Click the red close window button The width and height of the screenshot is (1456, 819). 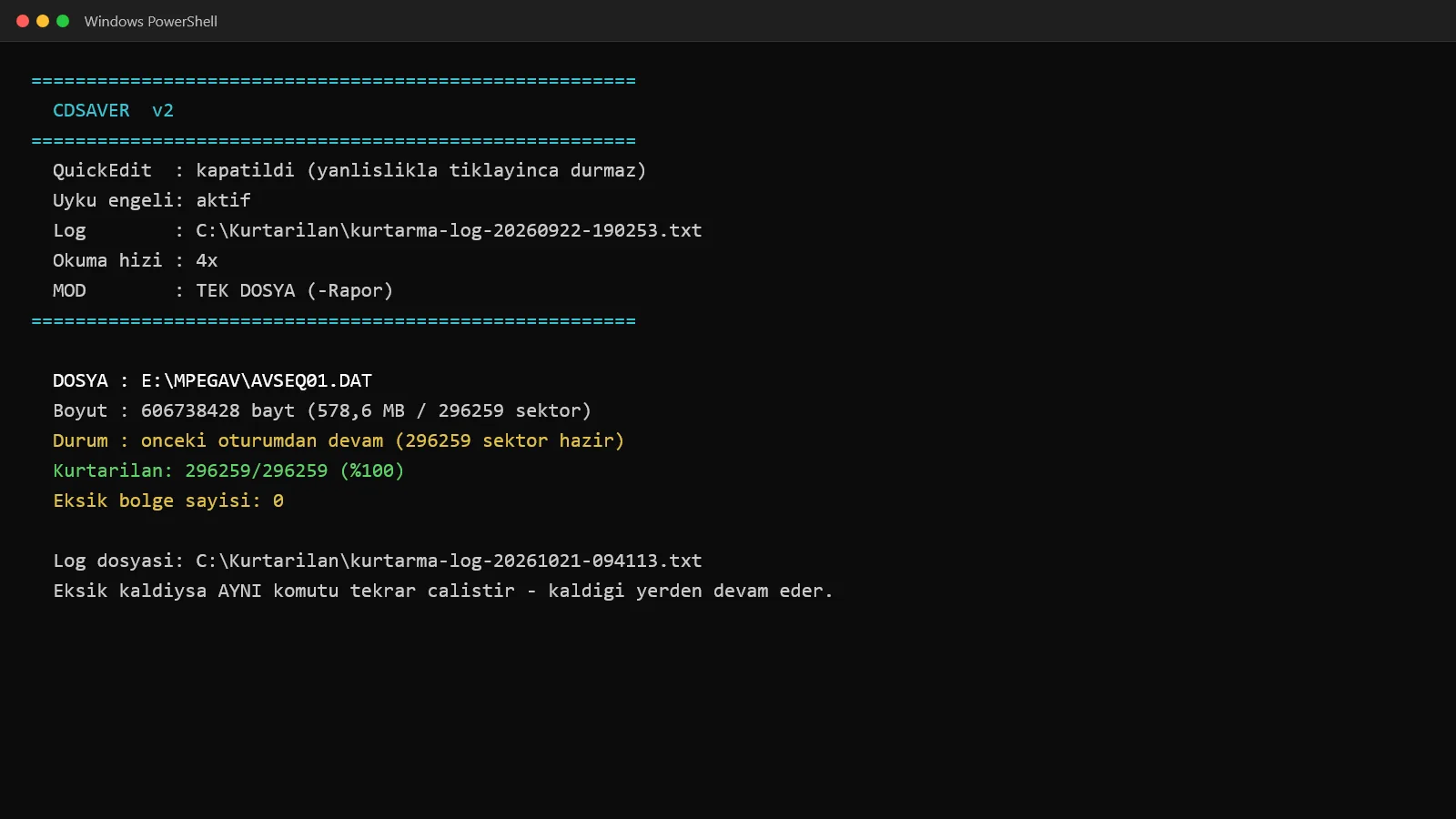[23, 21]
